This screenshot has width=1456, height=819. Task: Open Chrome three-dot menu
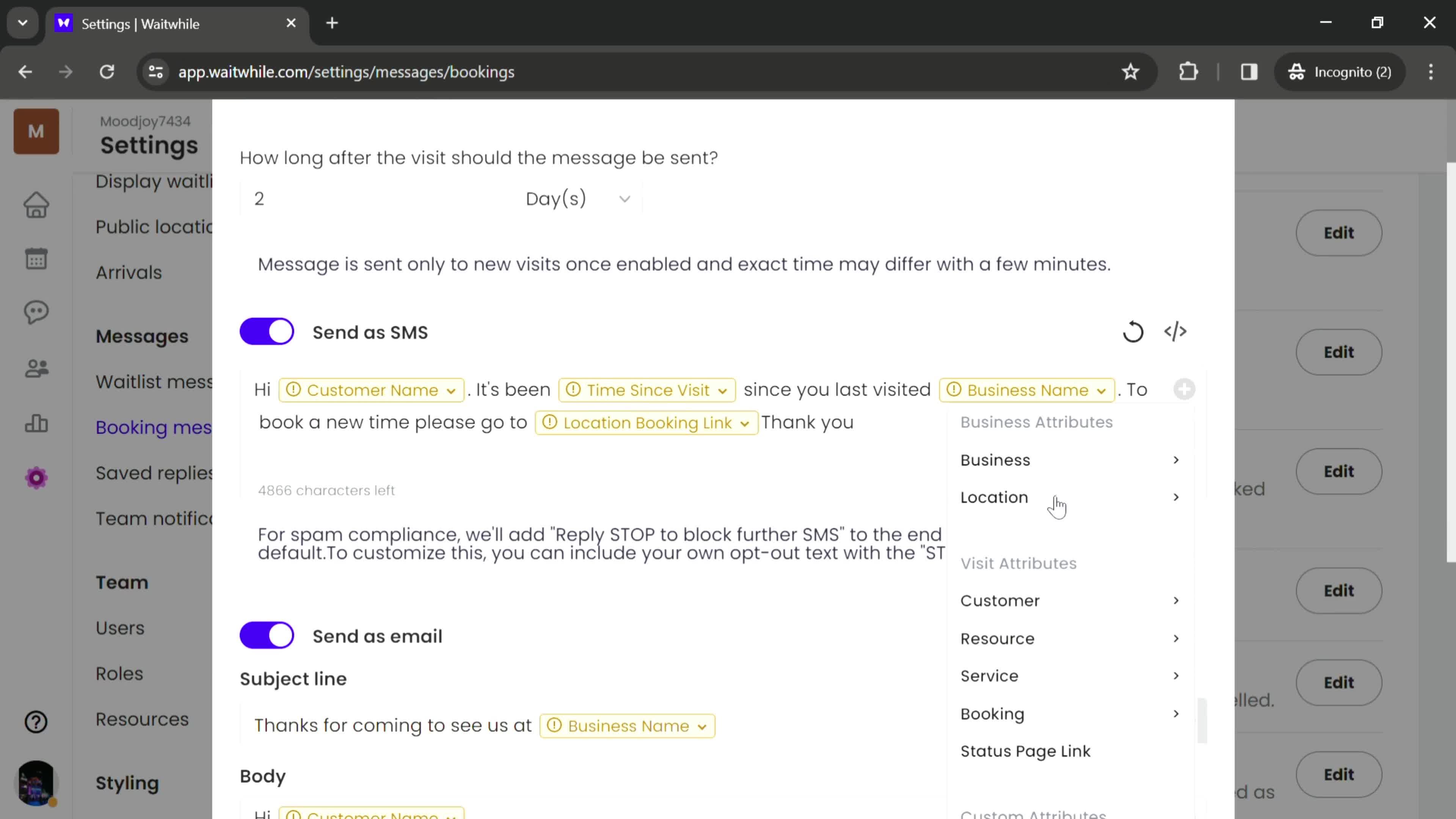click(x=1431, y=72)
